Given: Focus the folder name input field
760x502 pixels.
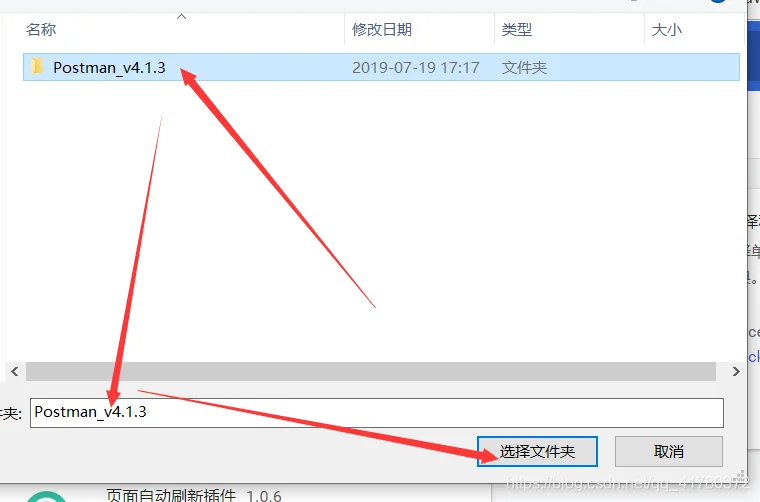Looking at the screenshot, I should pos(377,413).
